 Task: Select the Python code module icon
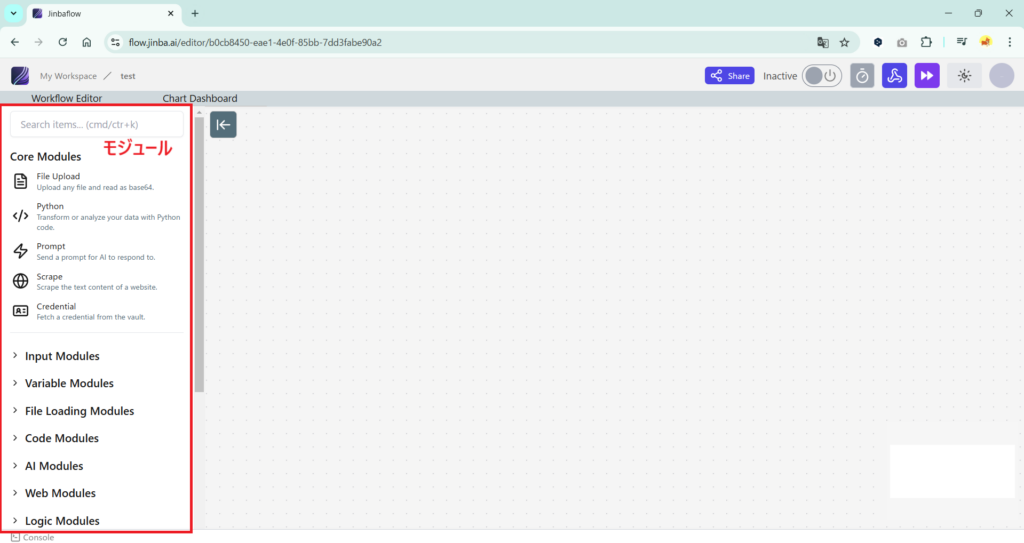click(x=20, y=216)
